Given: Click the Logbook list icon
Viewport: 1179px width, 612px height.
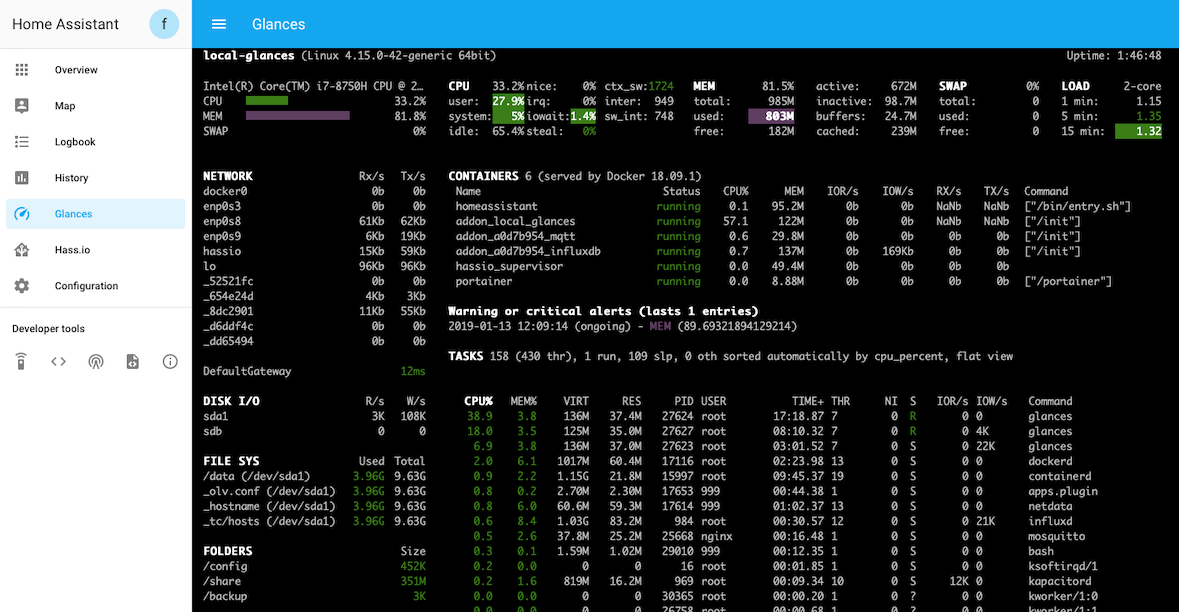Looking at the screenshot, I should (x=22, y=142).
